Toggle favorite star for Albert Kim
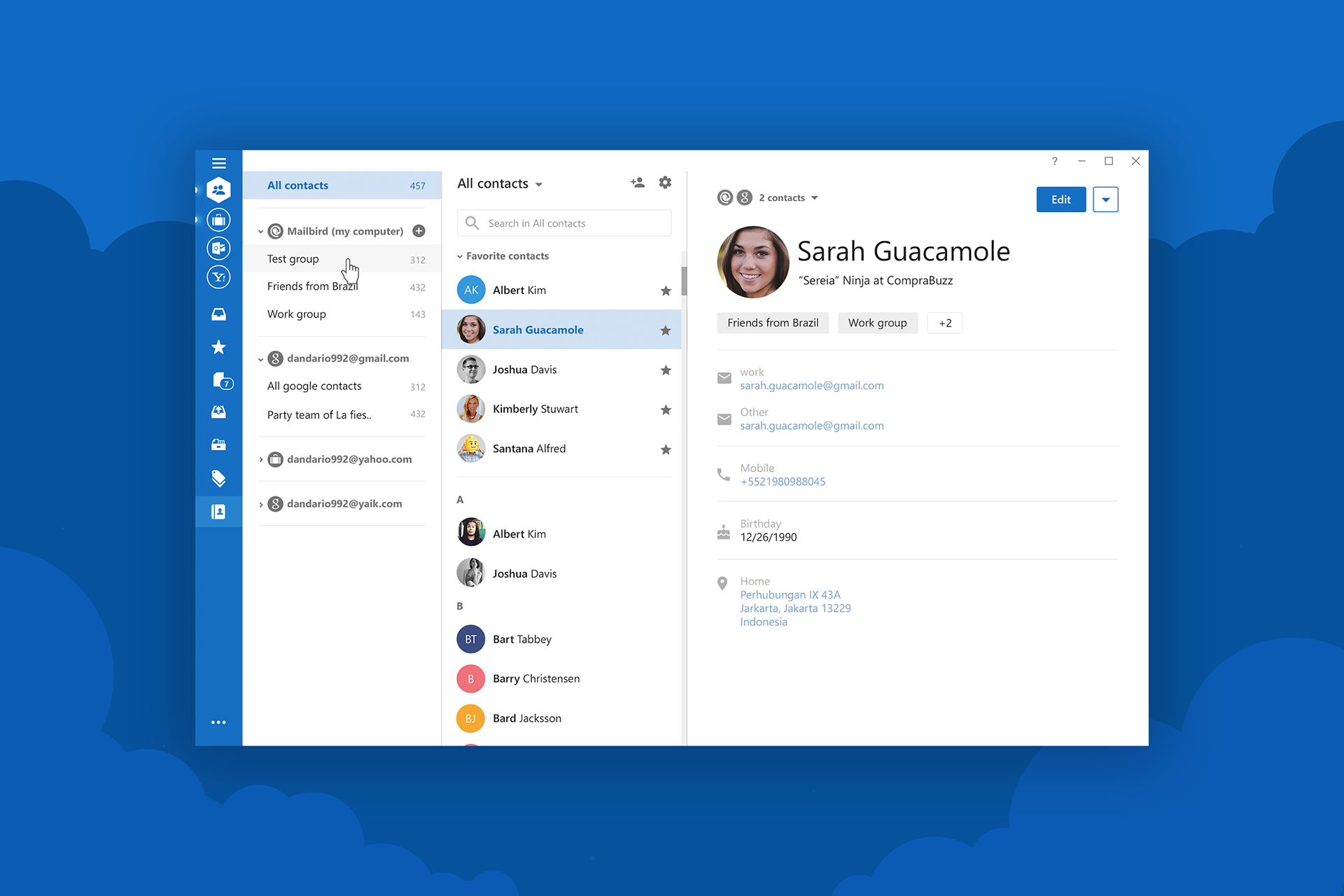Screen dimensions: 1344x896 pos(666,290)
